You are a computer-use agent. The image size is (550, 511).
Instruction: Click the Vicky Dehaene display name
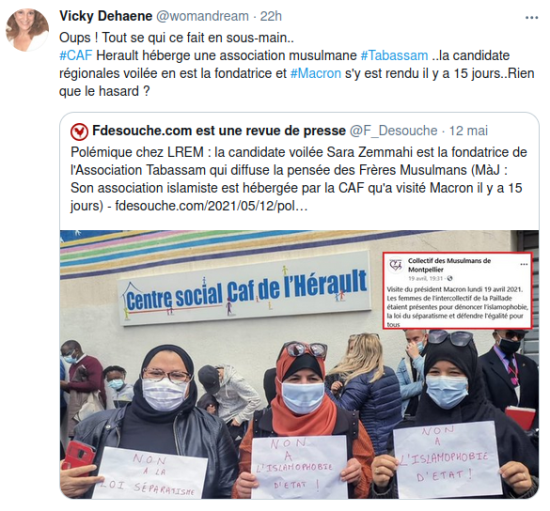(106, 16)
